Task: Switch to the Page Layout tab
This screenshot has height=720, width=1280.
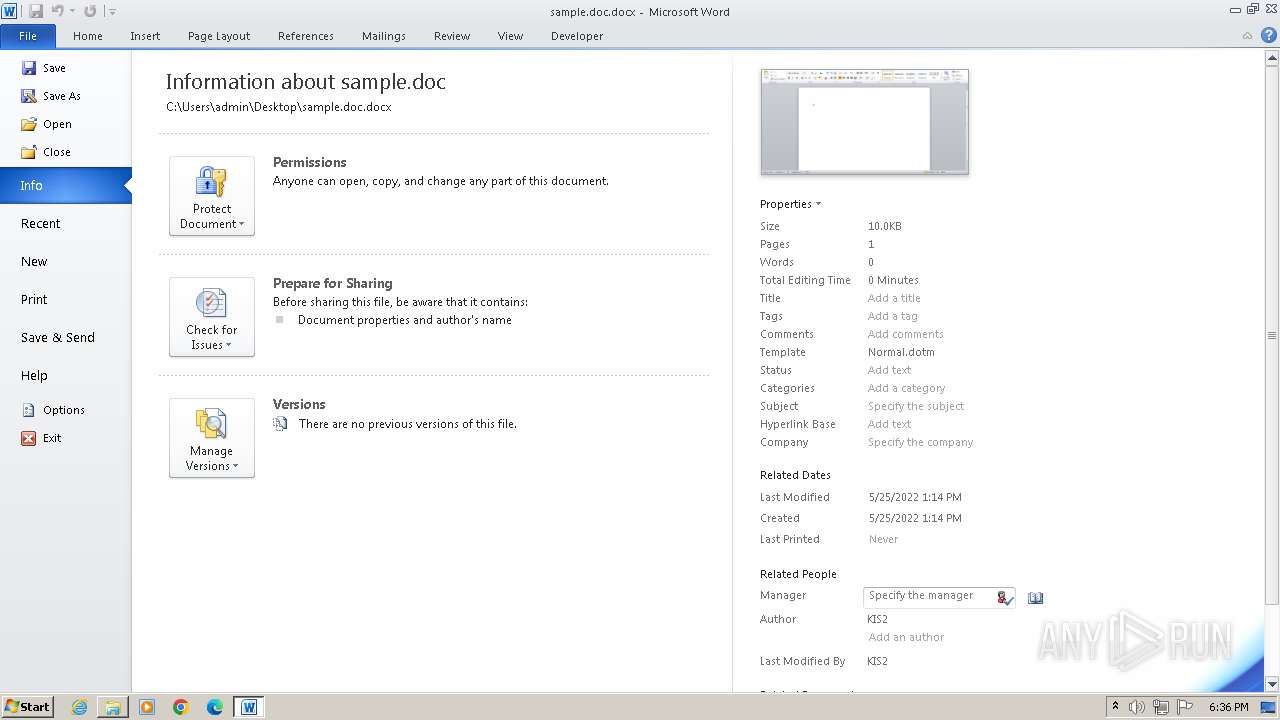Action: pos(219,36)
